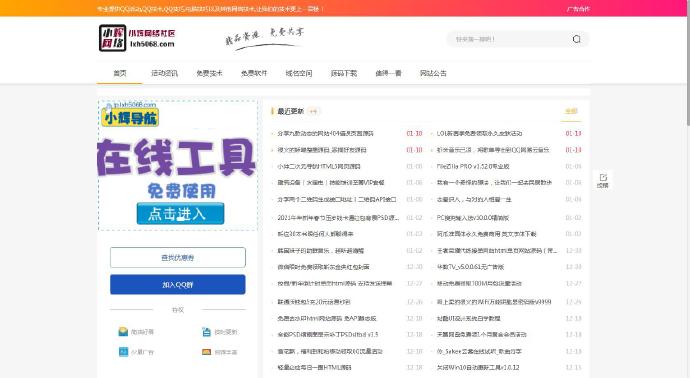Open the 每日一图HTML源码 article link
Image resolution: width=690 pixels, height=378 pixels.
point(314,367)
